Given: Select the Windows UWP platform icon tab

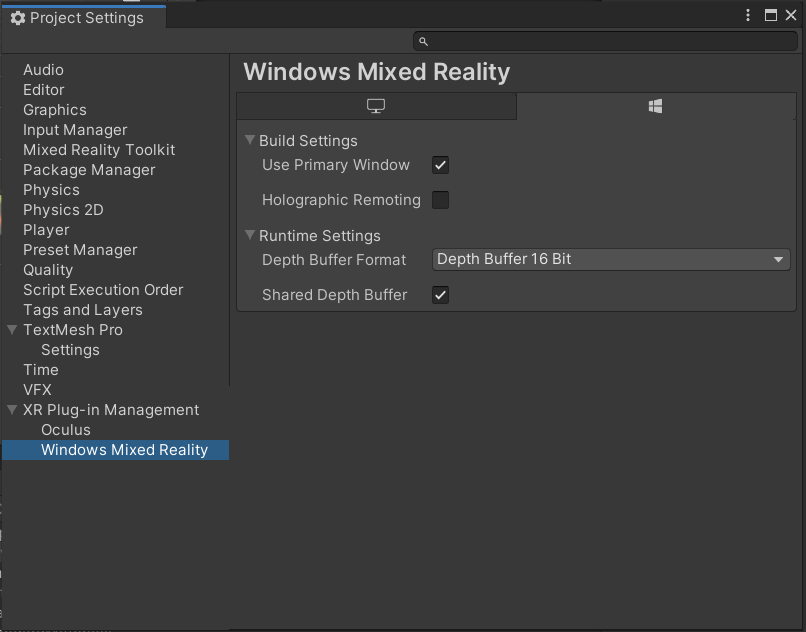Looking at the screenshot, I should [655, 105].
